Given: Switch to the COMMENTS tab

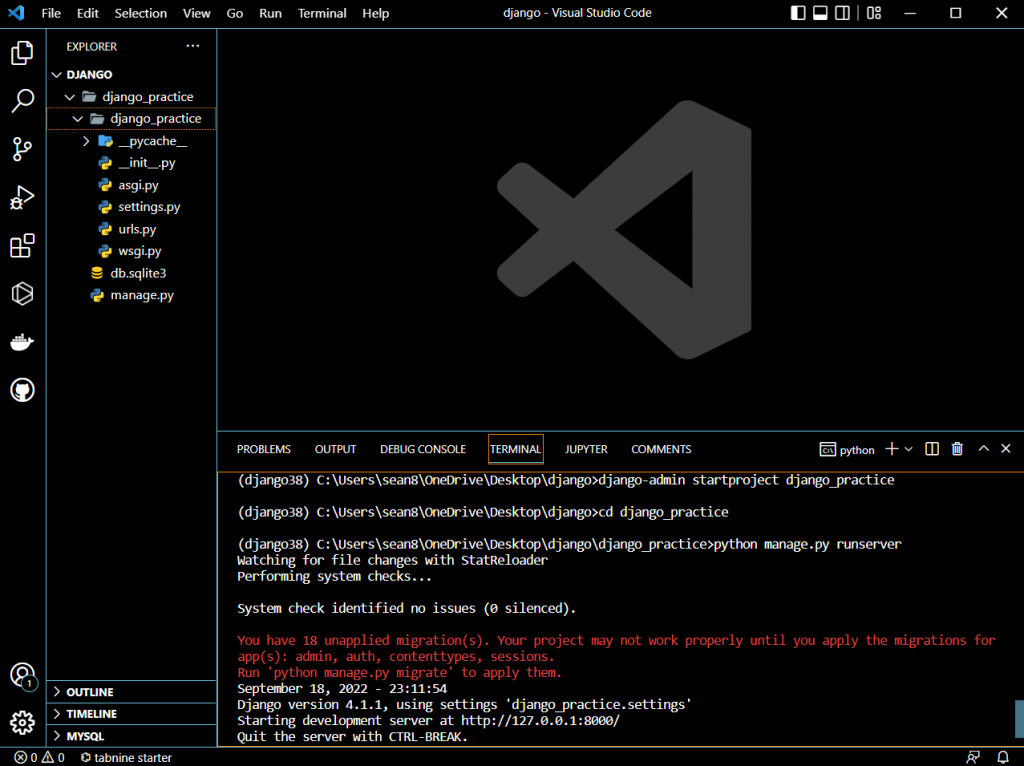Looking at the screenshot, I should [661, 449].
